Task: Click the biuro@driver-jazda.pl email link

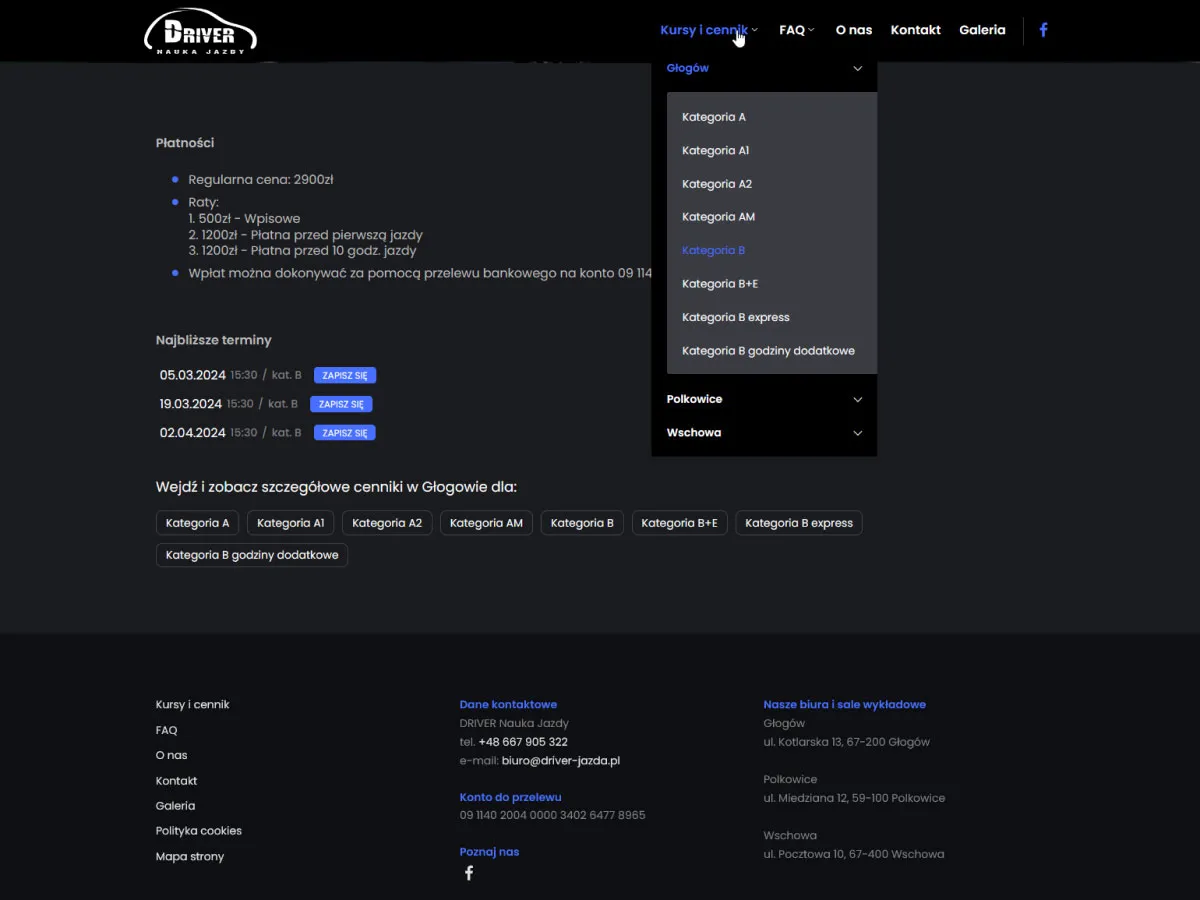Action: click(x=560, y=761)
